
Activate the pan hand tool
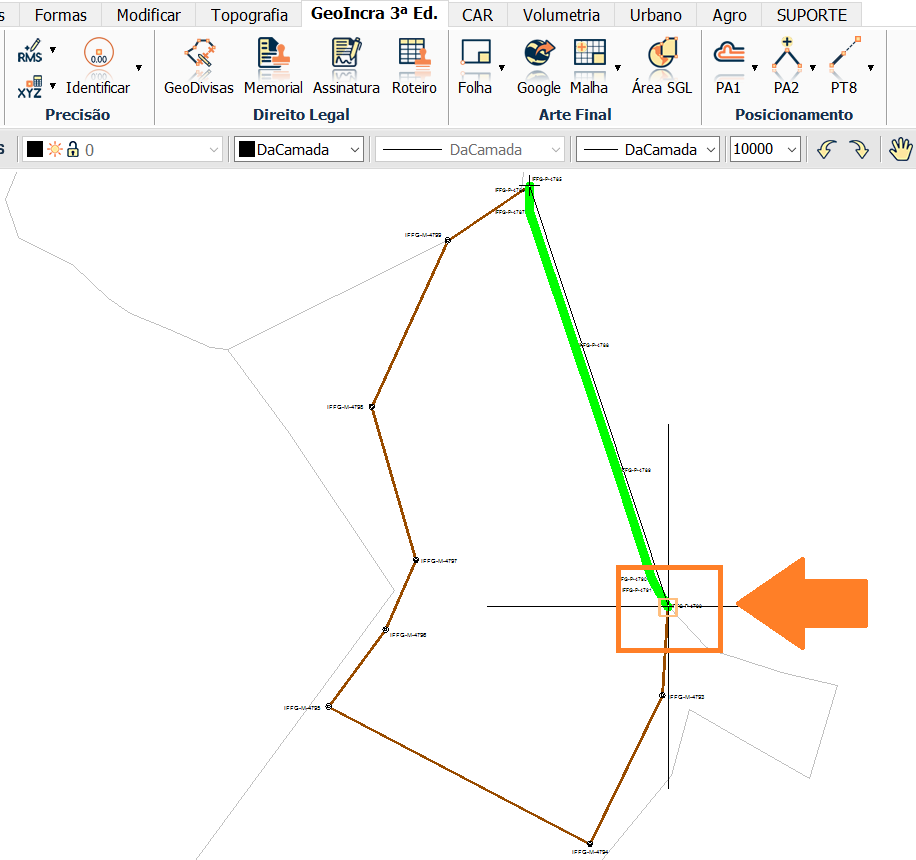(901, 149)
